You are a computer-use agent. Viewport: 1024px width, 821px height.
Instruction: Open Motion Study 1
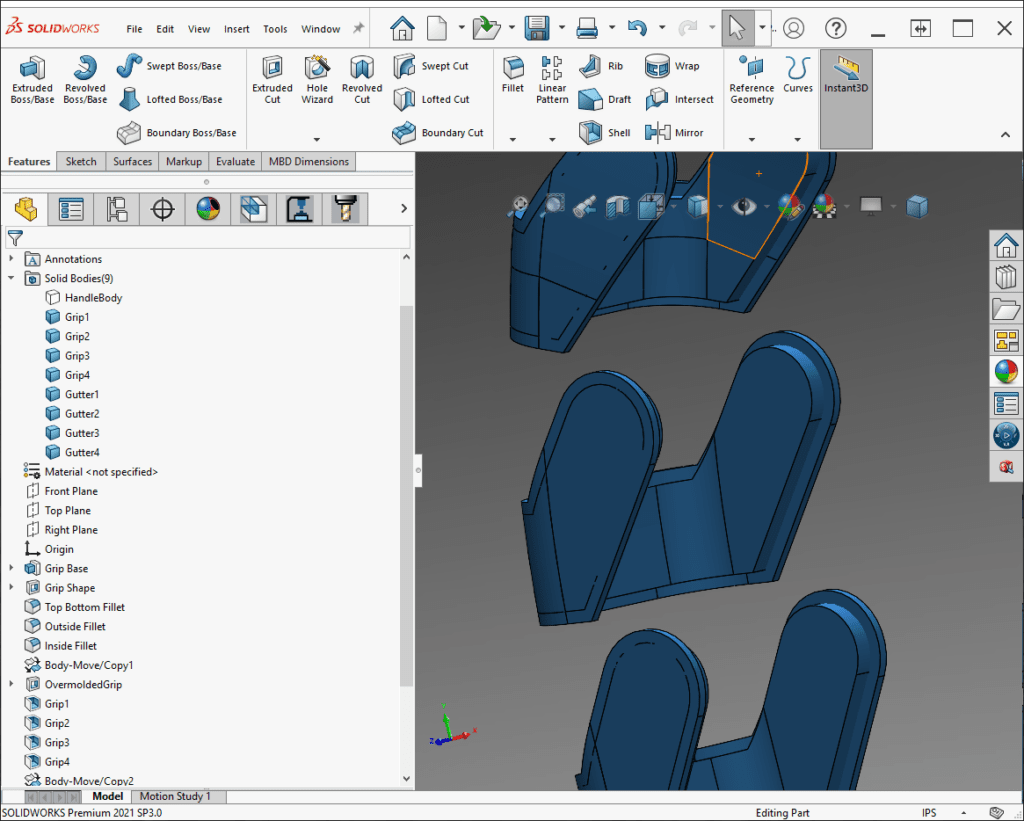pos(178,796)
